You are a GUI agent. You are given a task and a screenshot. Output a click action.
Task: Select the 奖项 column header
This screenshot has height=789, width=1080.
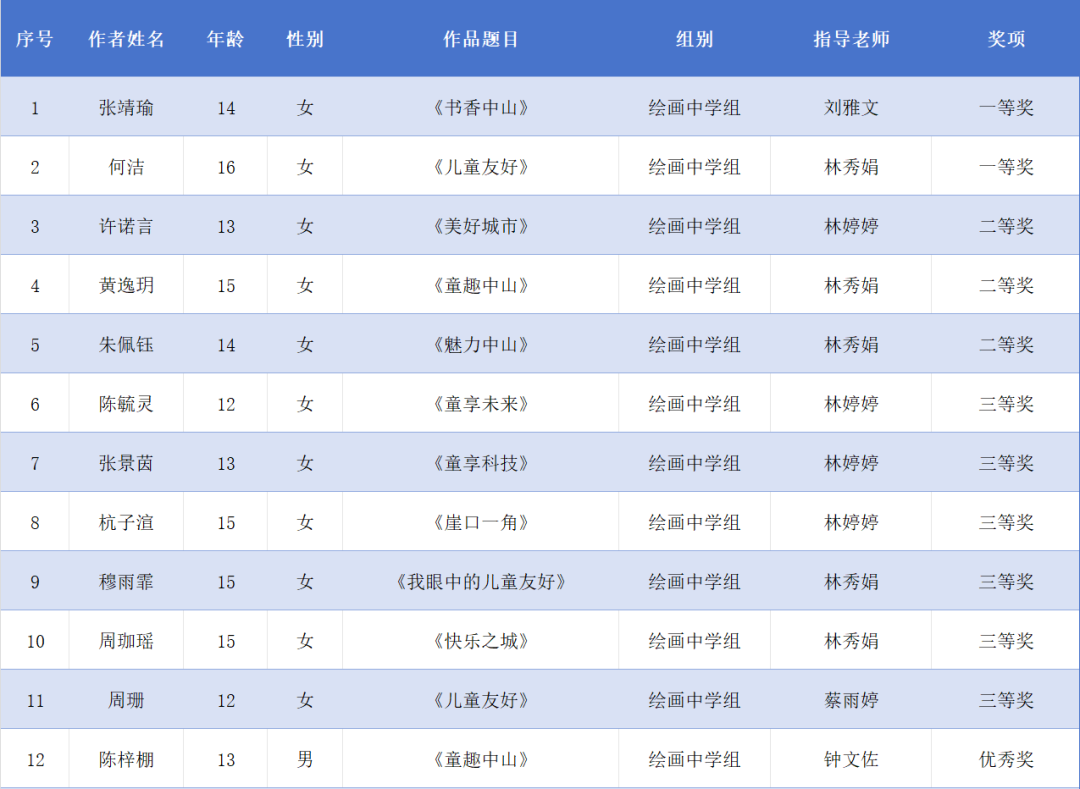[1006, 39]
